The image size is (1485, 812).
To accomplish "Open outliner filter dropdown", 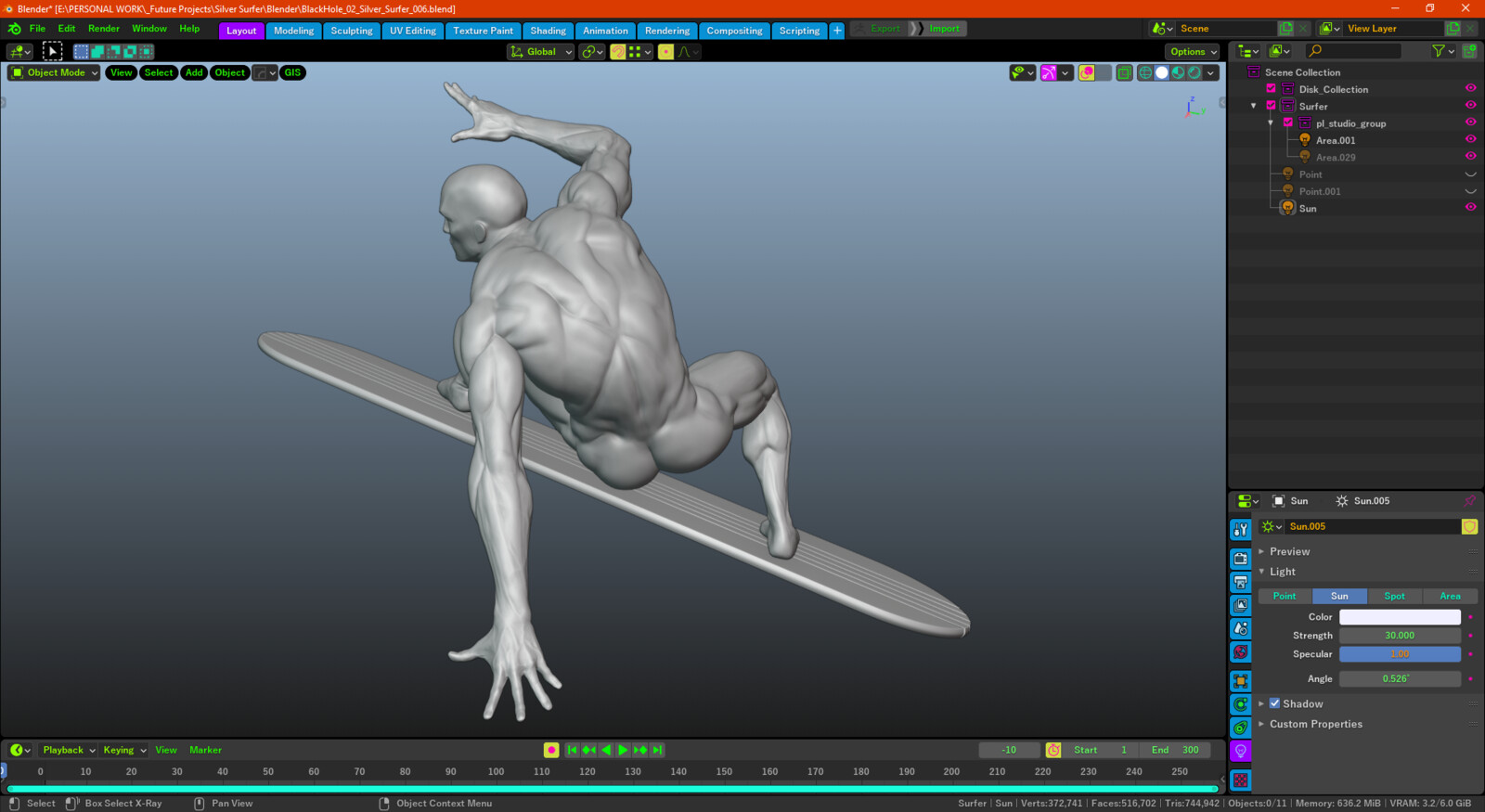I will (1443, 51).
